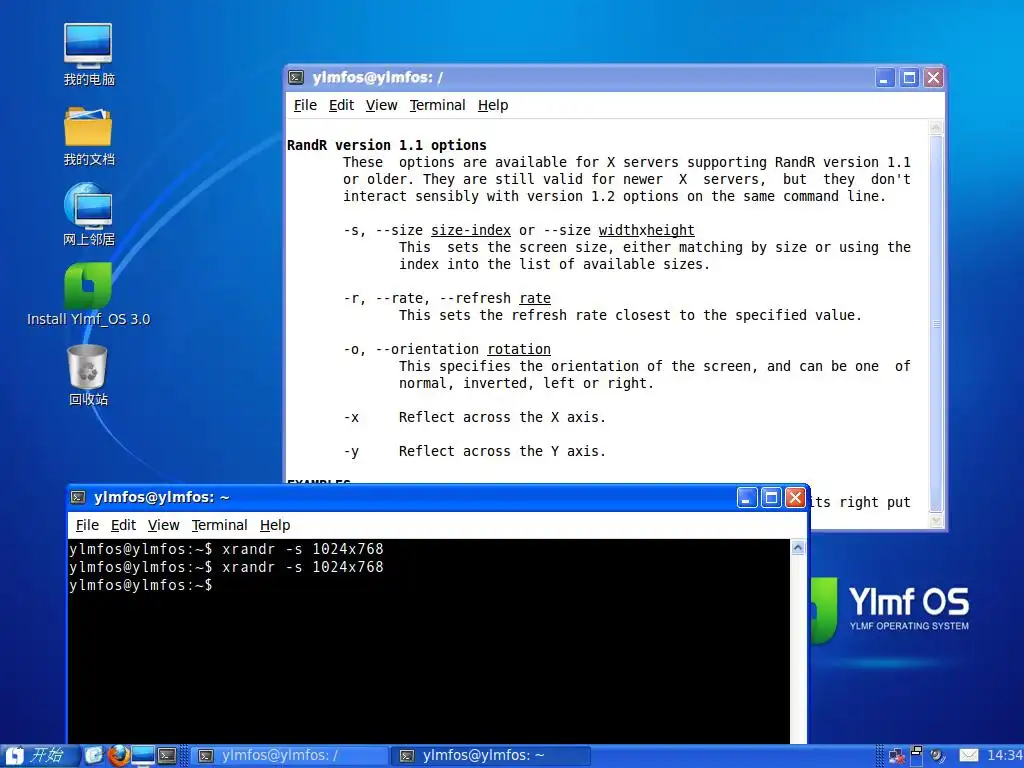This screenshot has width=1024, height=768.
Task: Launch the Install Ylmf_OS 3.0 icon
Action: [88, 294]
